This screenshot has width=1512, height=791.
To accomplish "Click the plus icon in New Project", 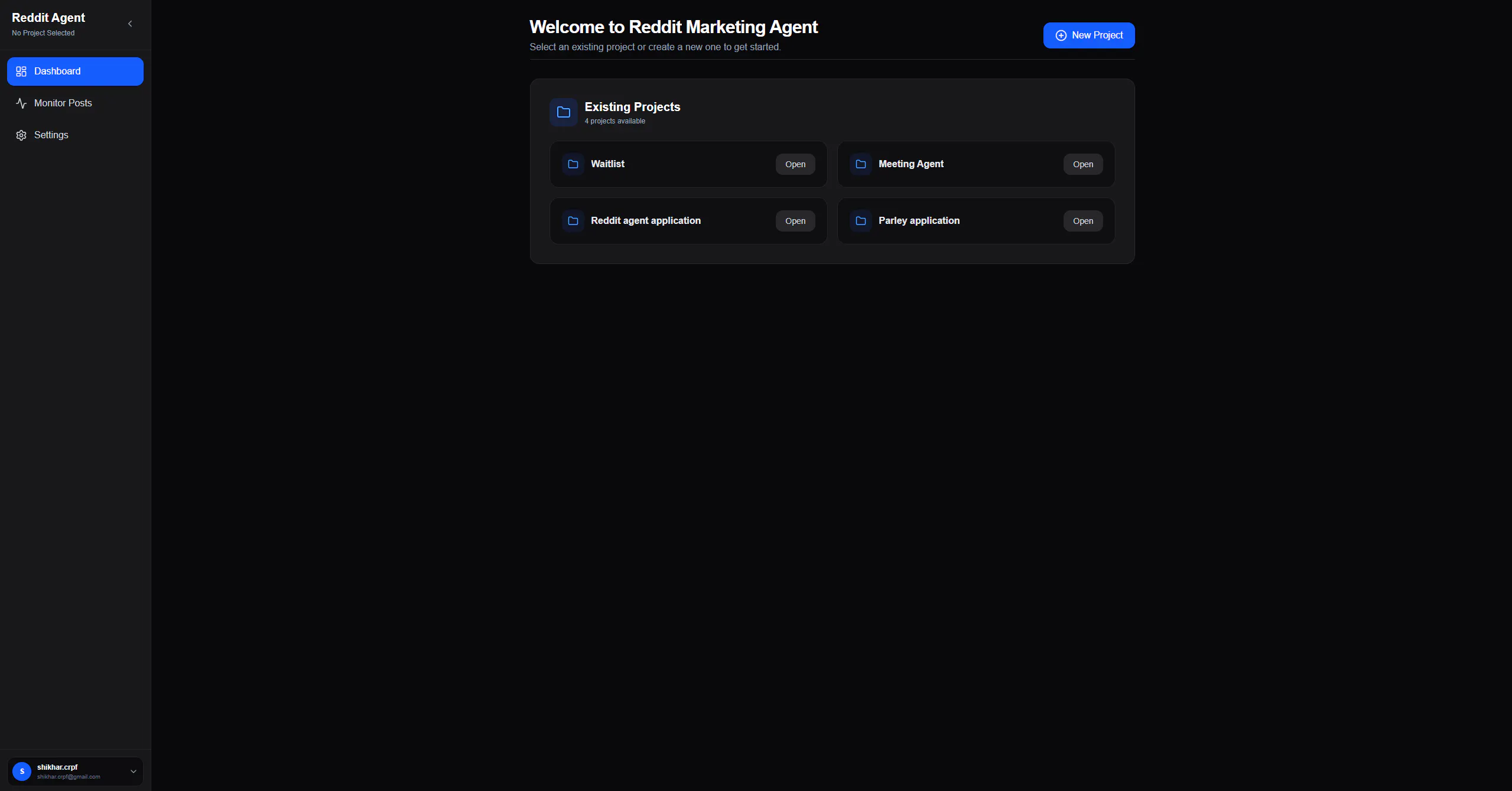I will (x=1061, y=35).
